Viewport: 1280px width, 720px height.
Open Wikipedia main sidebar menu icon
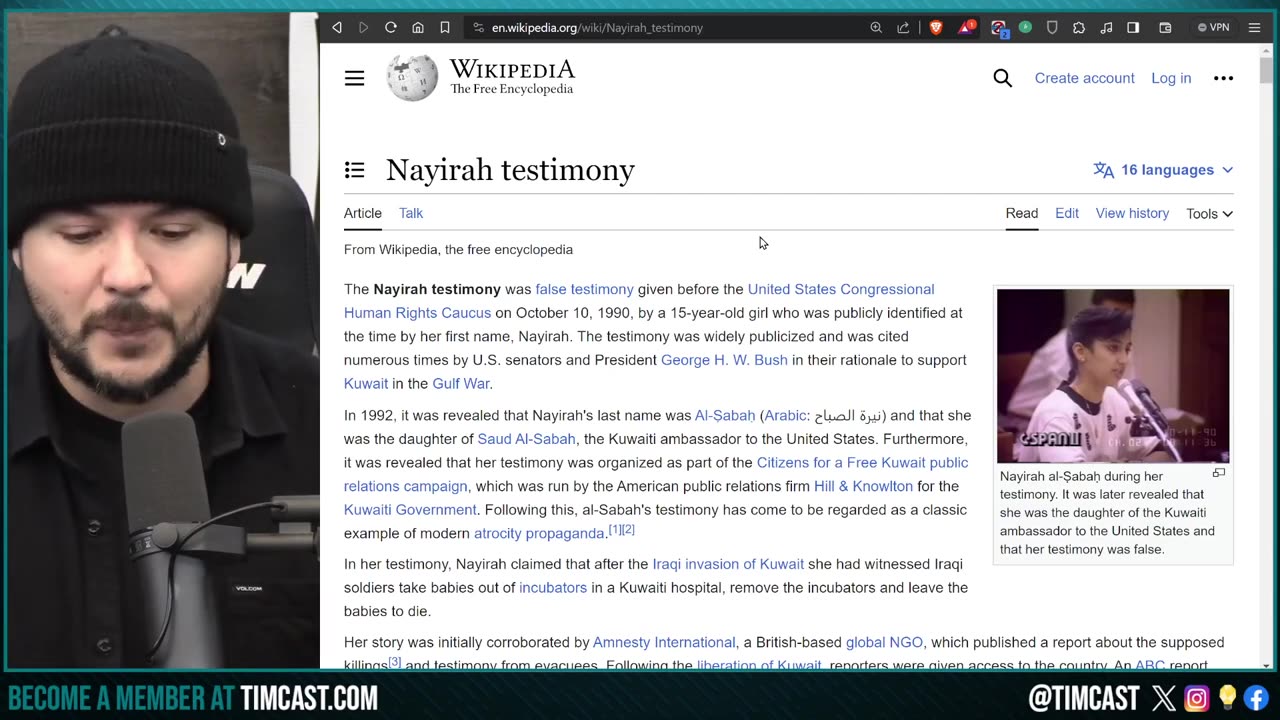tap(354, 78)
